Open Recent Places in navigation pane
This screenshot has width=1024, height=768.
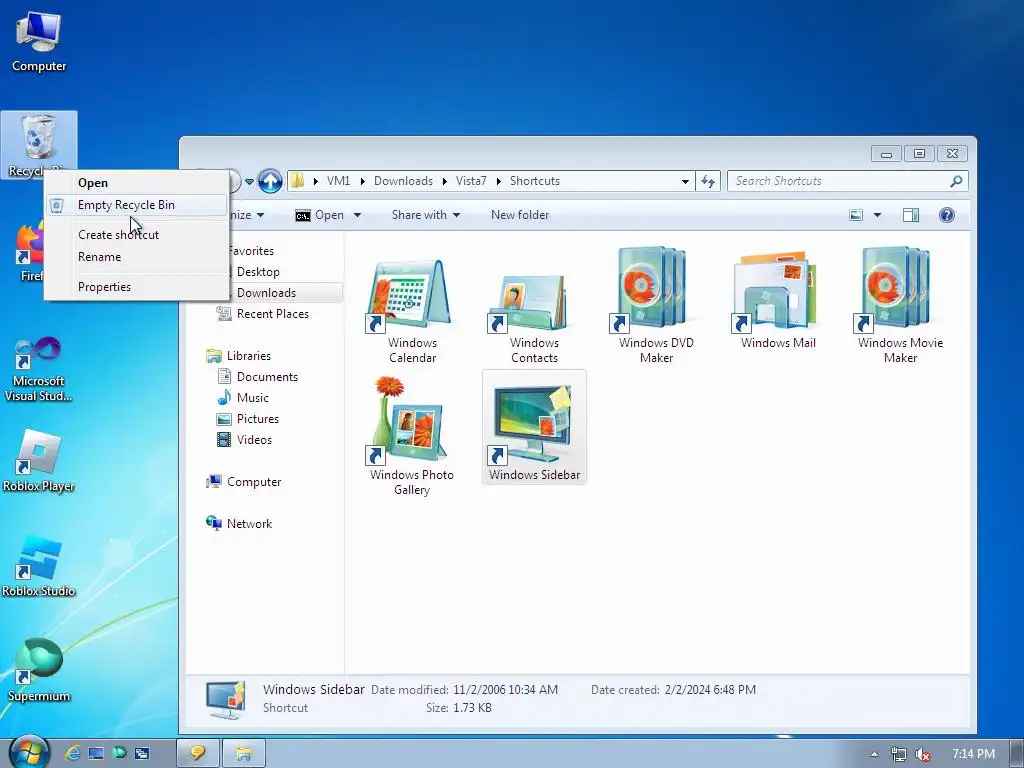[x=263, y=314]
